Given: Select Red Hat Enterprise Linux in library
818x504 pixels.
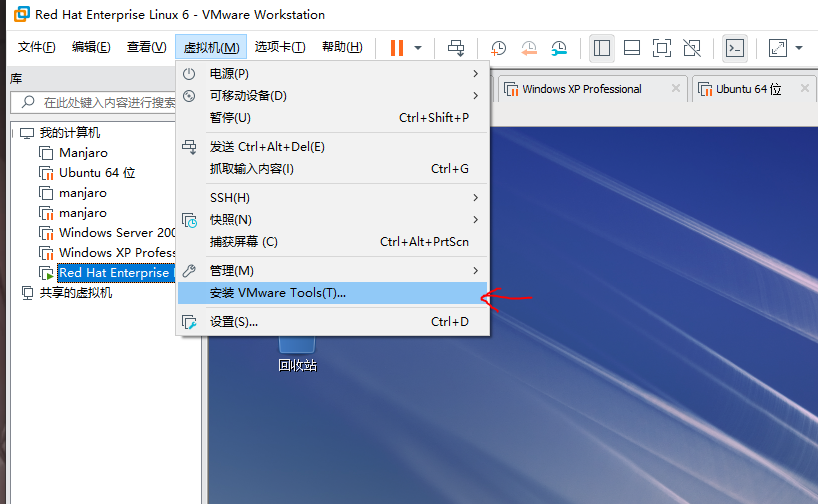Looking at the screenshot, I should pos(115,272).
